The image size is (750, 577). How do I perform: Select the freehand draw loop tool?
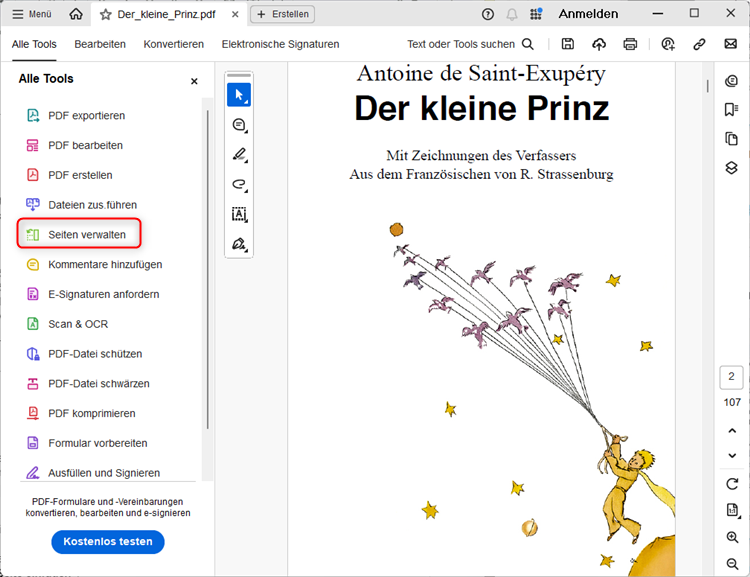click(239, 184)
